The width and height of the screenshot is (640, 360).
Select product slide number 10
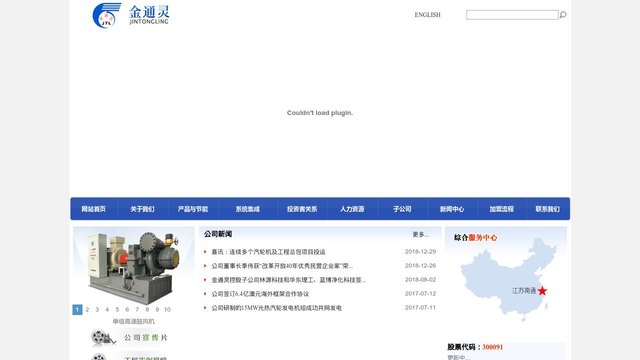[x=167, y=309]
